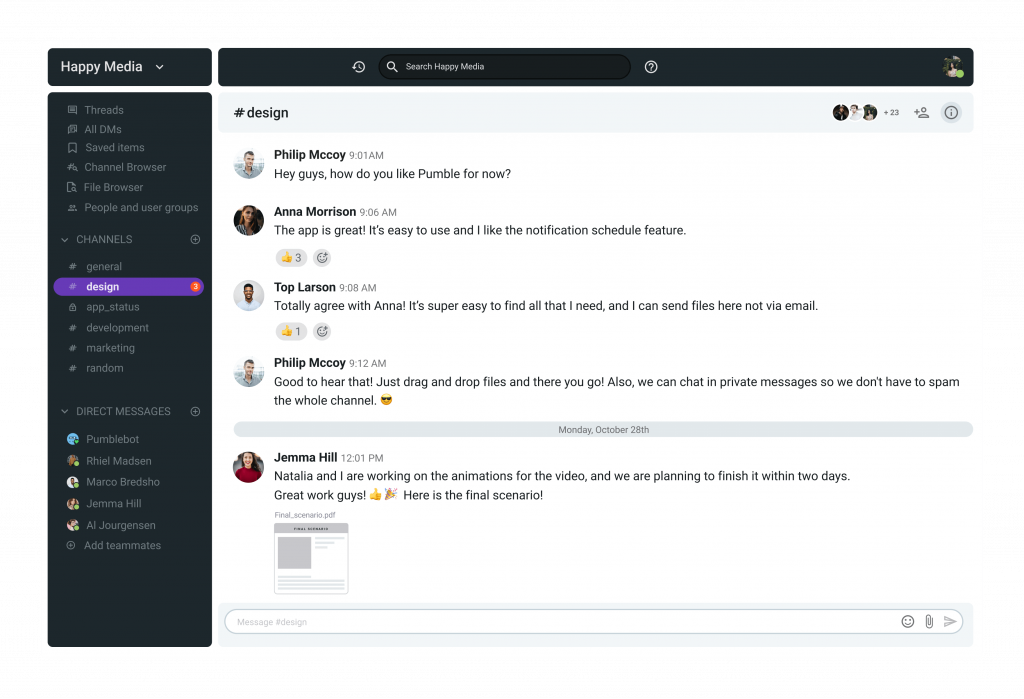The height and width of the screenshot is (699, 1024).
Task: Click the member avatars group in header
Action: point(855,112)
